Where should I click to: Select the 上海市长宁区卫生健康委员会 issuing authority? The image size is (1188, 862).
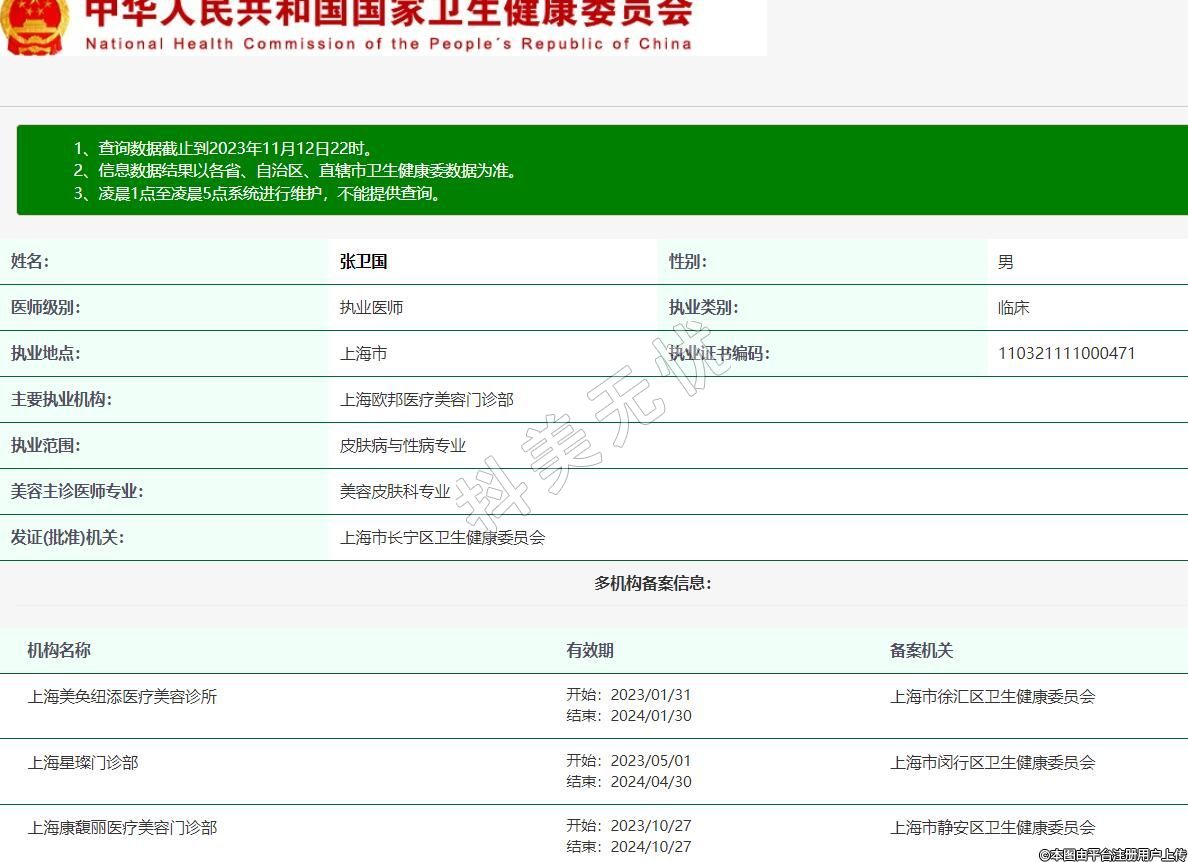coord(442,538)
